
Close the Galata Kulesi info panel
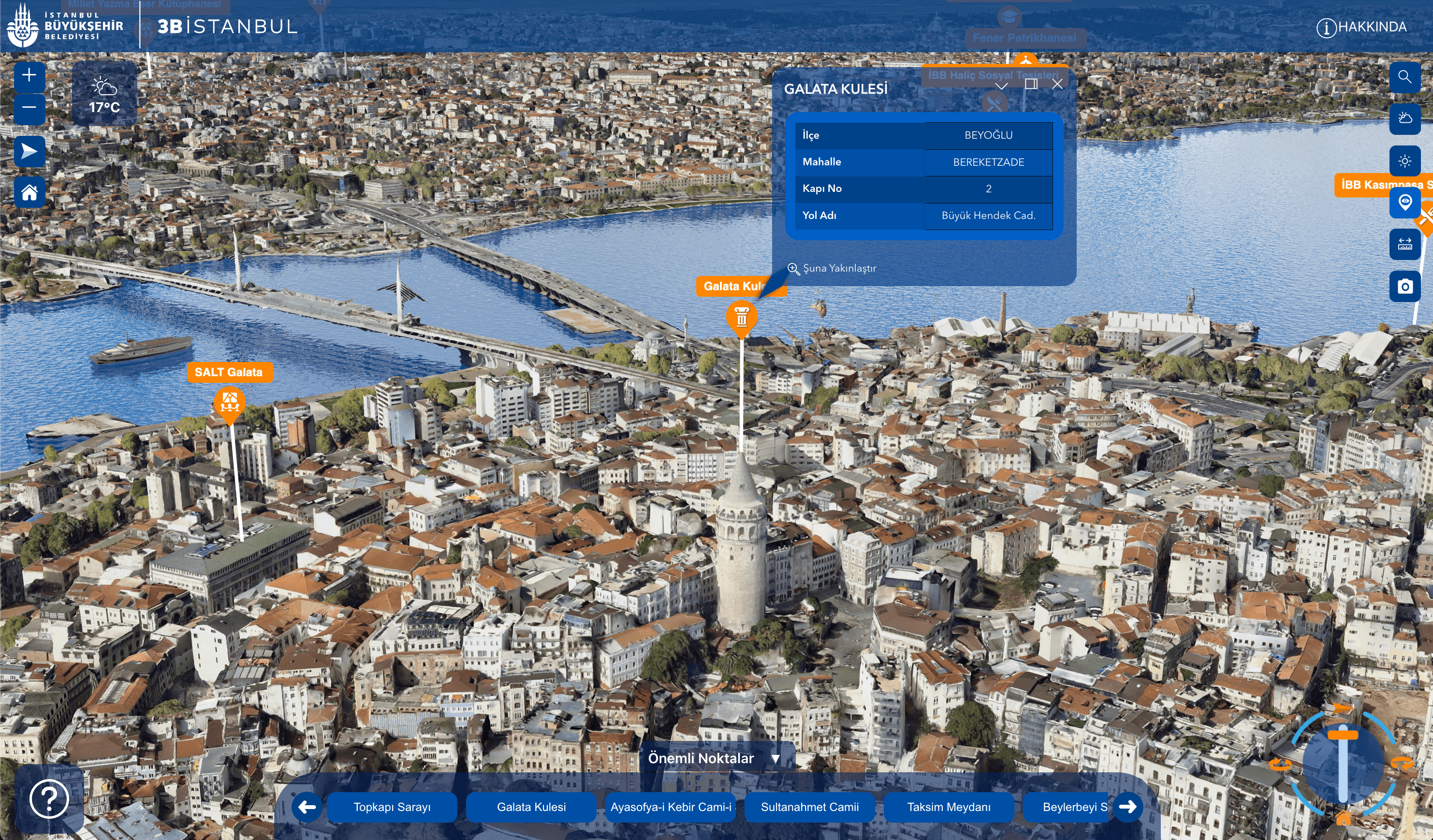(1058, 84)
